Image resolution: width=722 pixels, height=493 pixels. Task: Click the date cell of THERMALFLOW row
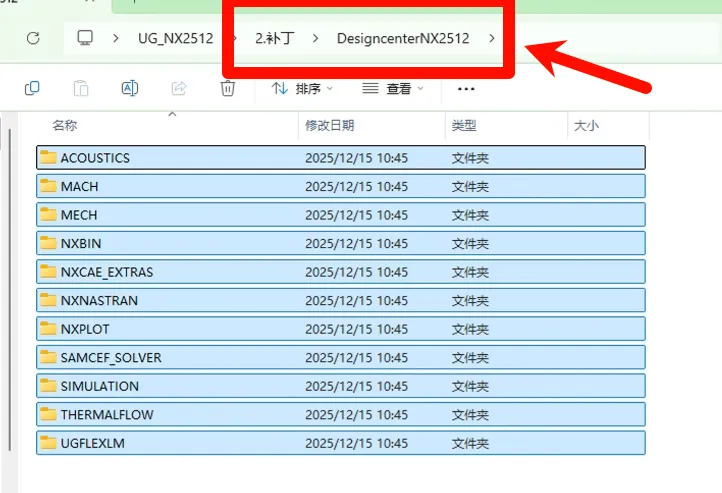point(356,415)
